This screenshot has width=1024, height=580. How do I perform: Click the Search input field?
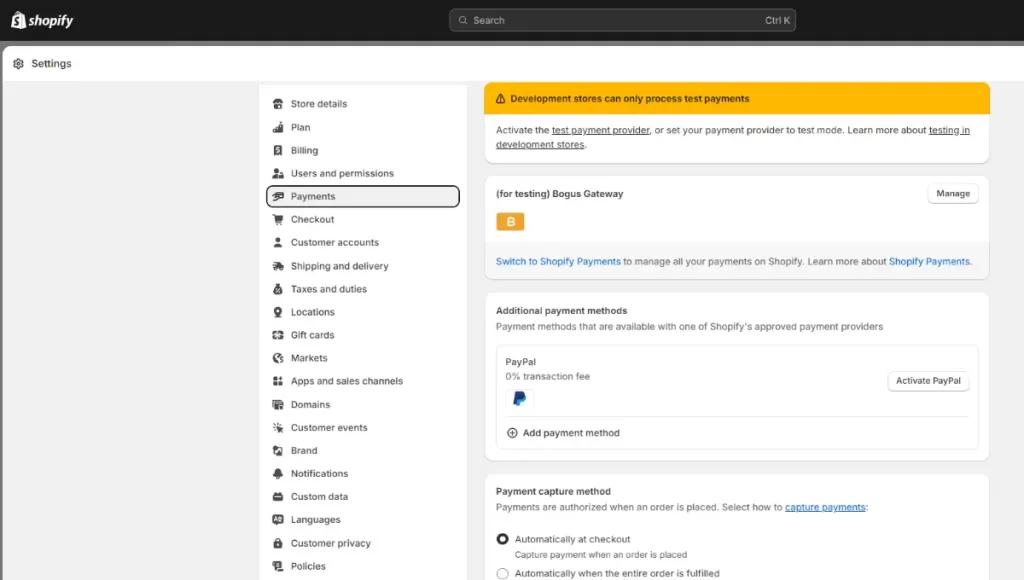pos(622,20)
